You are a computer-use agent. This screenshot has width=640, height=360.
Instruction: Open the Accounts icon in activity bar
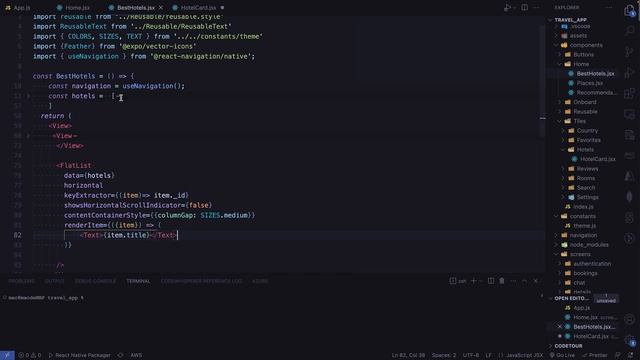pos(629,319)
